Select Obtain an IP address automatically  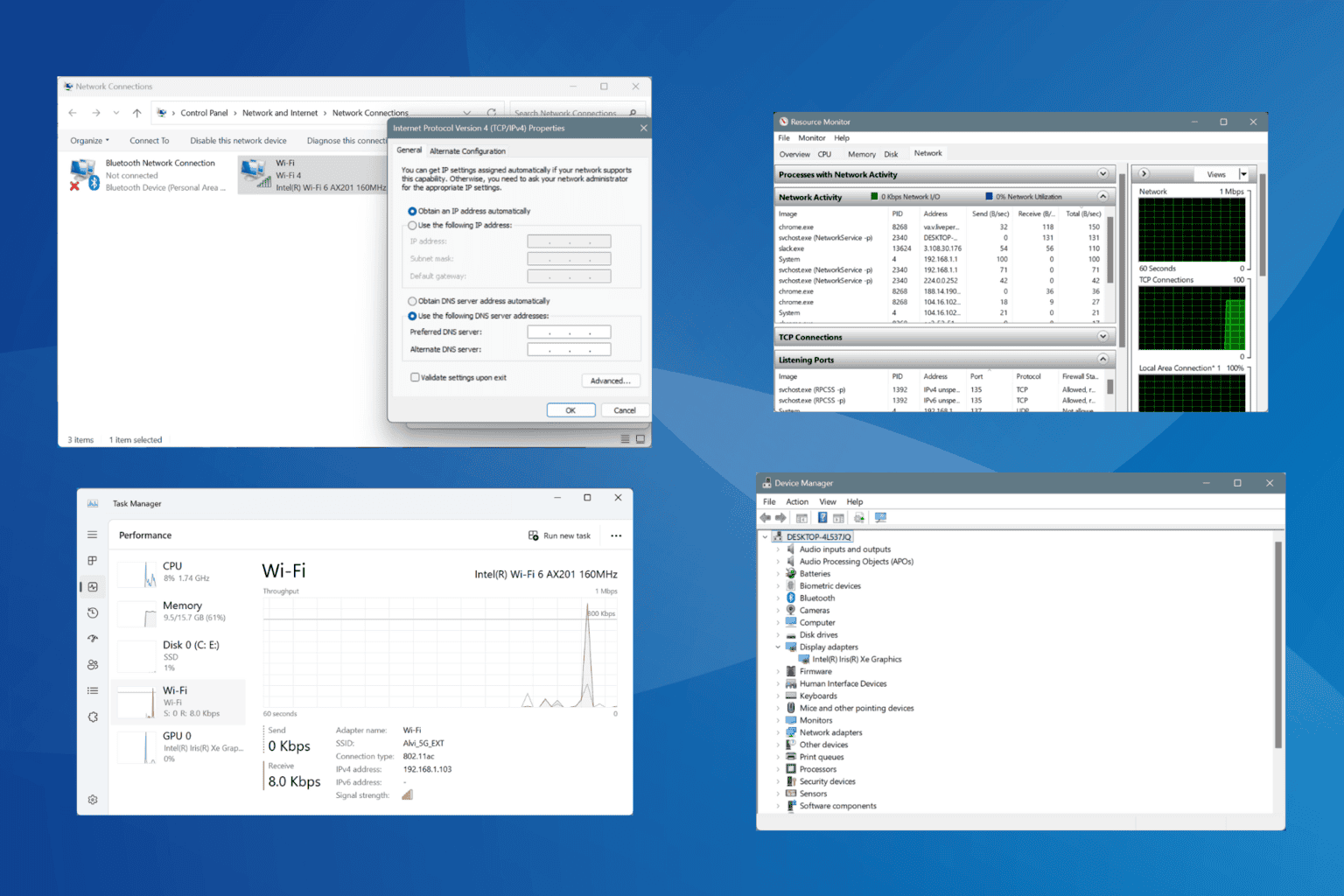[x=412, y=210]
